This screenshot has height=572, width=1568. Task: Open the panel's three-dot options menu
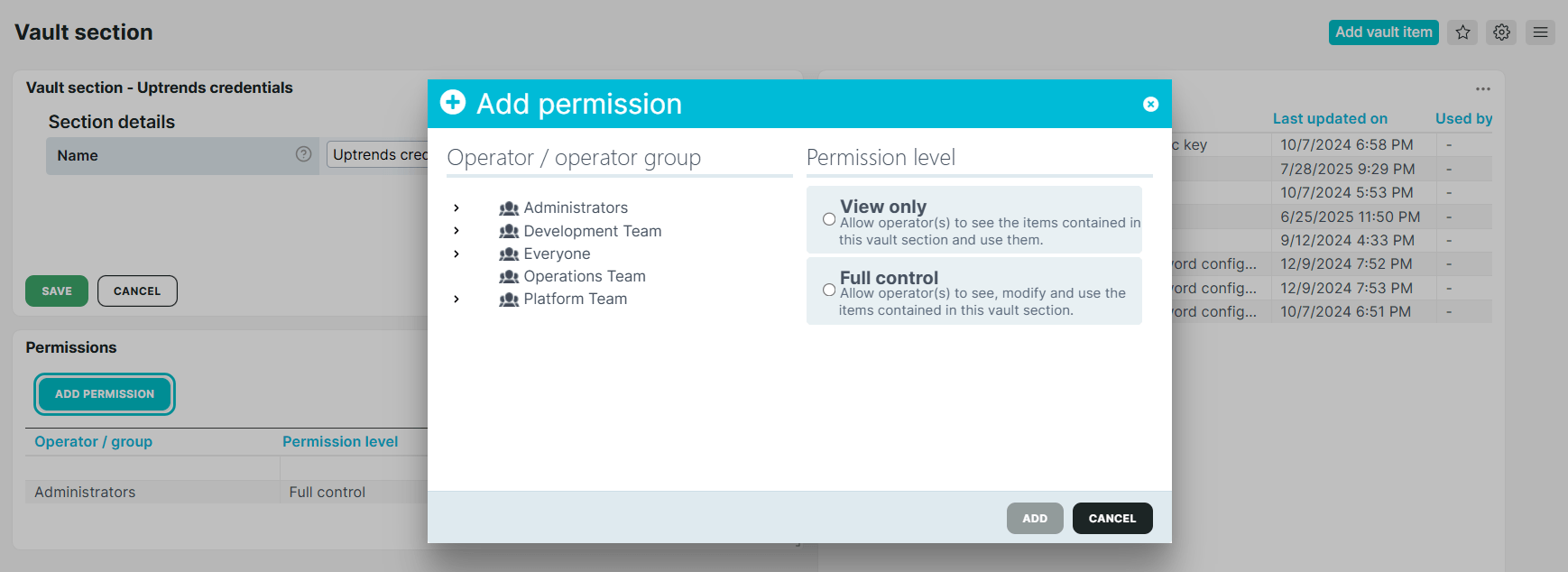pyautogui.click(x=1483, y=88)
